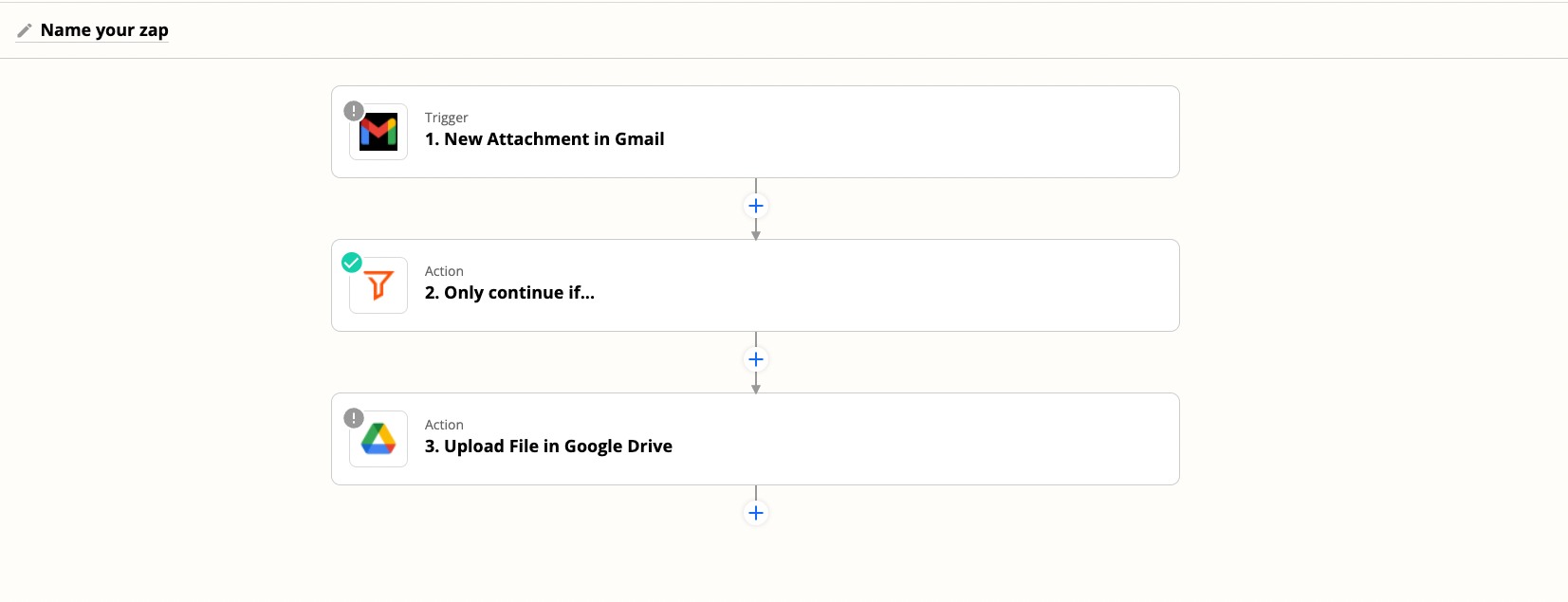Click '2. Only continue if...' title text

pos(509,293)
